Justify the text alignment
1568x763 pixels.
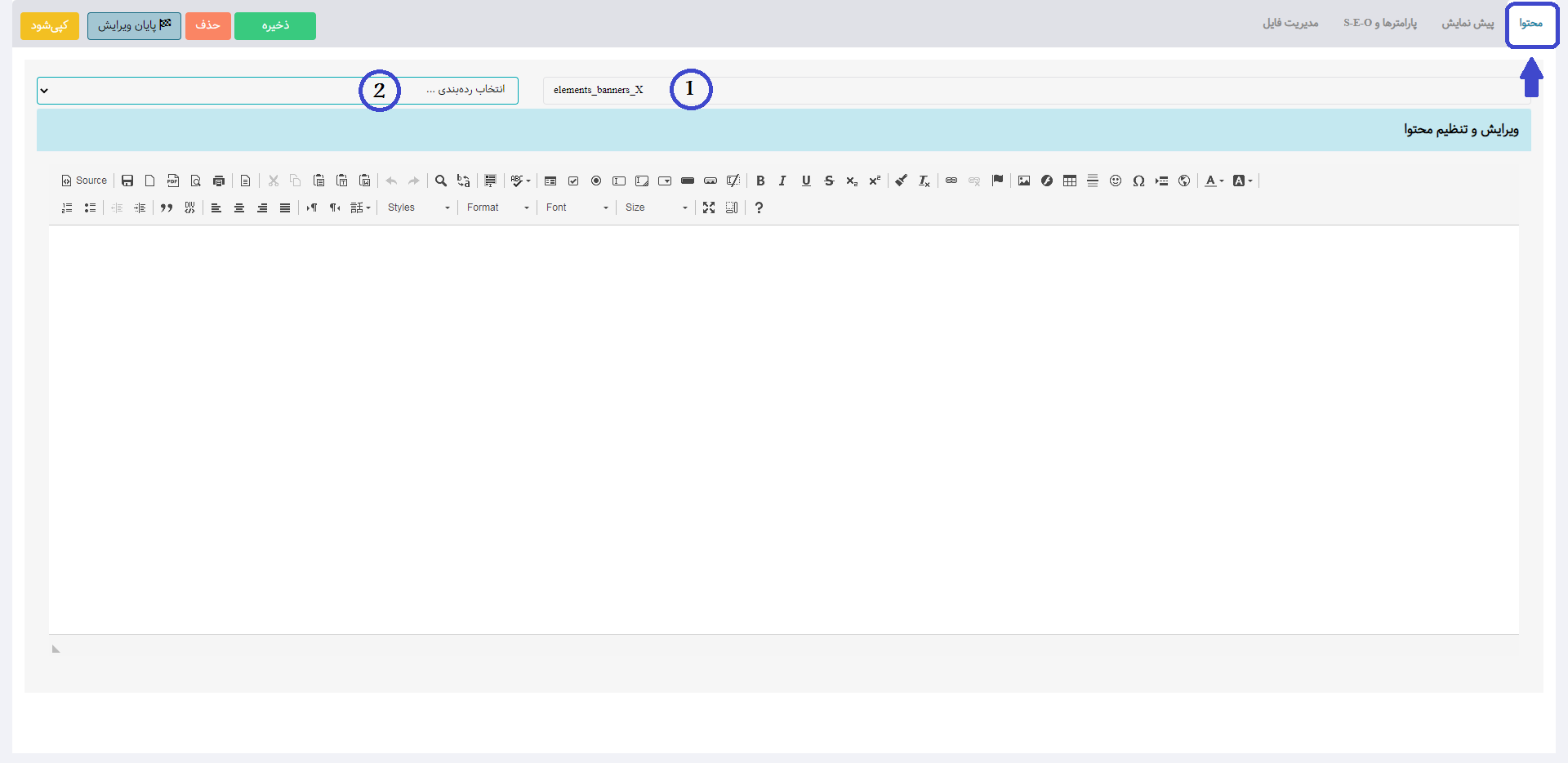point(285,207)
